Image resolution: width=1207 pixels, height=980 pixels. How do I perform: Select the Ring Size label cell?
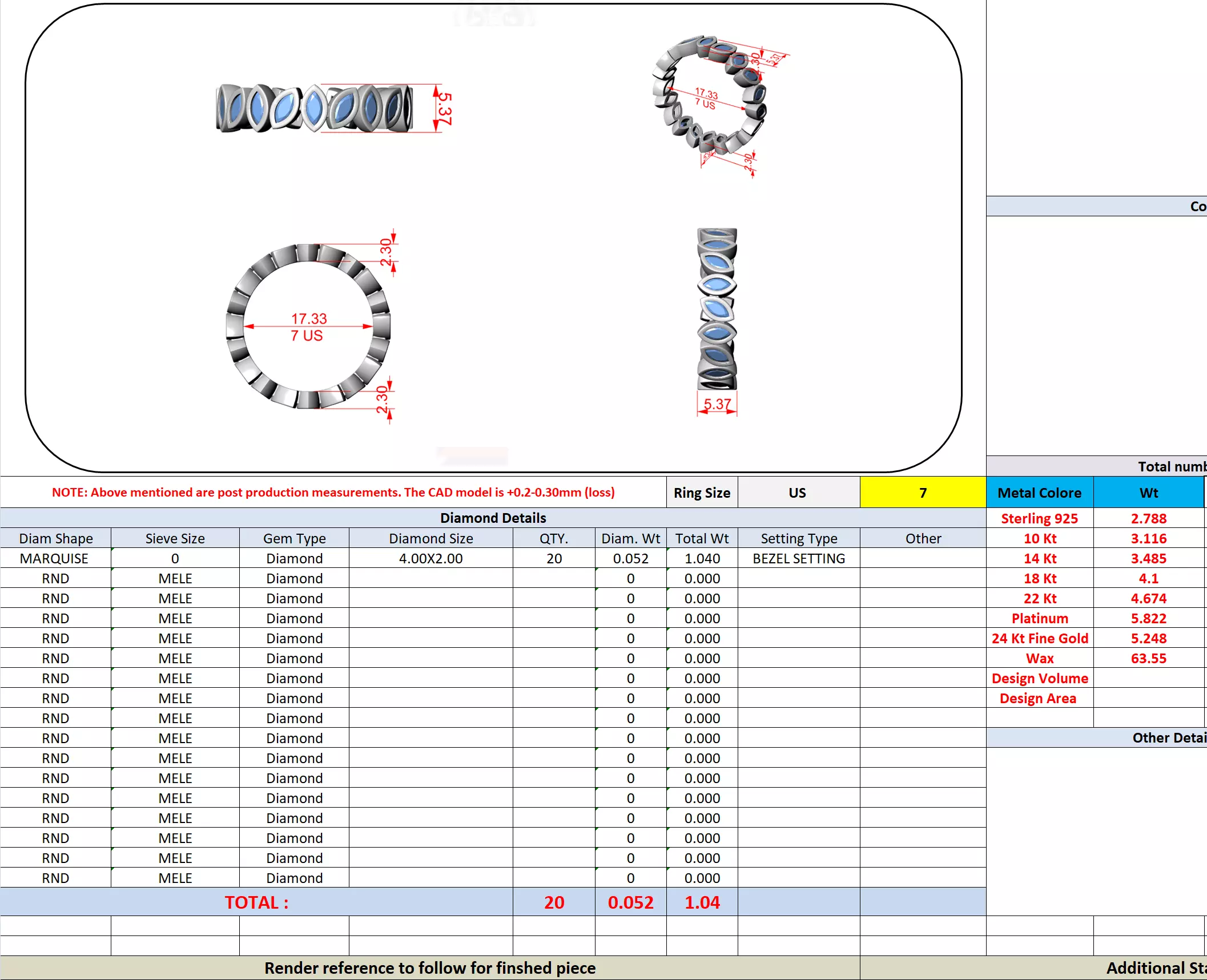pyautogui.click(x=702, y=493)
